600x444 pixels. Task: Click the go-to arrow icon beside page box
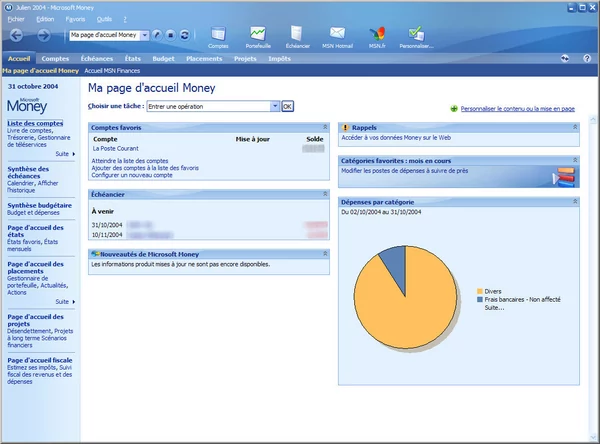point(157,35)
